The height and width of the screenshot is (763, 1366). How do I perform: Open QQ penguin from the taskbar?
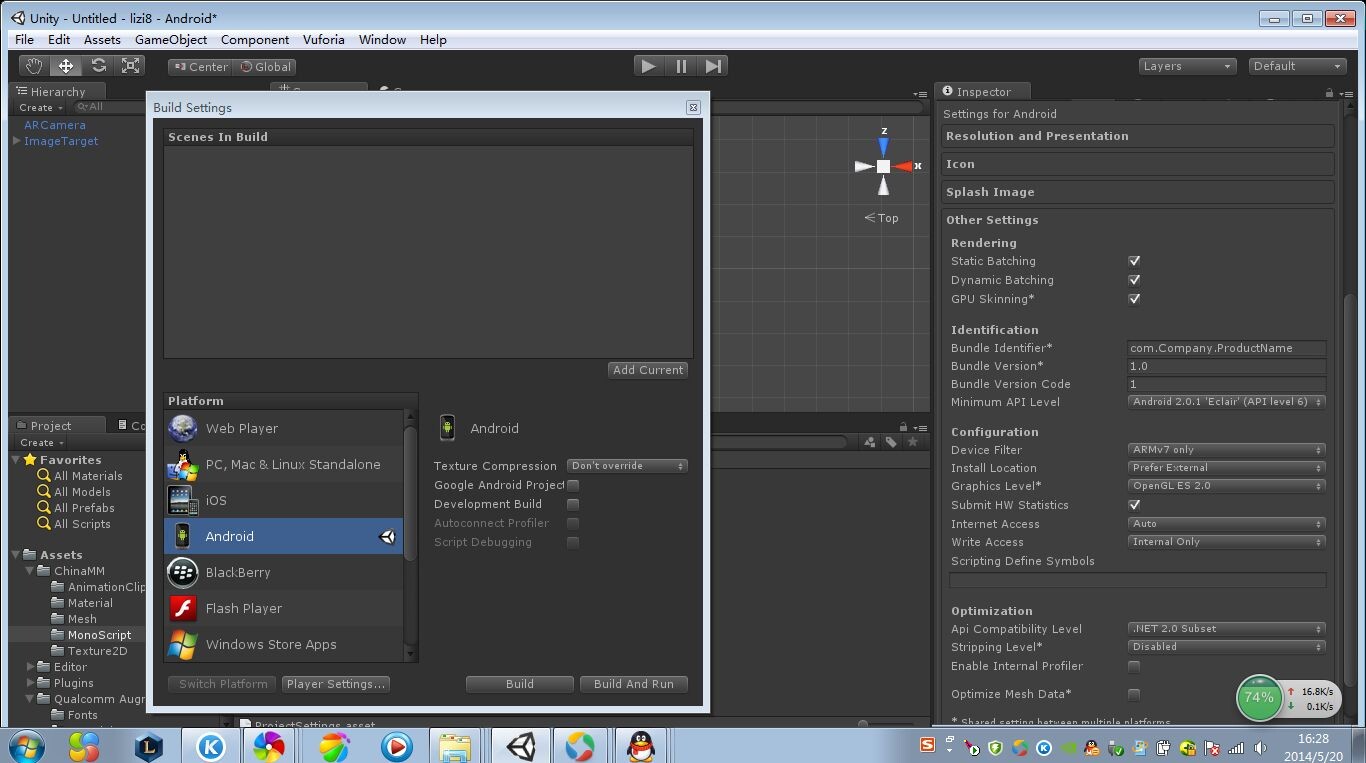click(641, 746)
